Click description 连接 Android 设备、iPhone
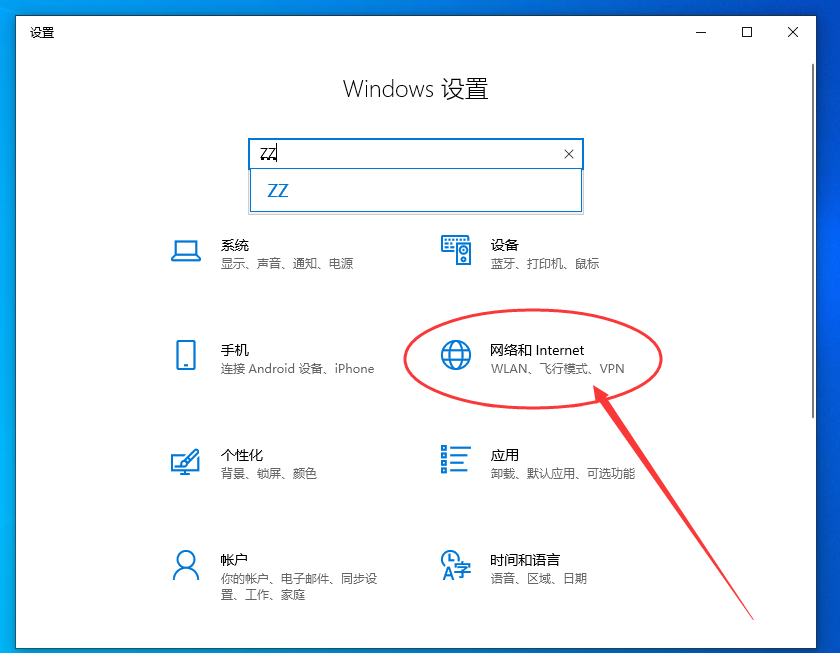Image resolution: width=840 pixels, height=653 pixels. point(297,369)
